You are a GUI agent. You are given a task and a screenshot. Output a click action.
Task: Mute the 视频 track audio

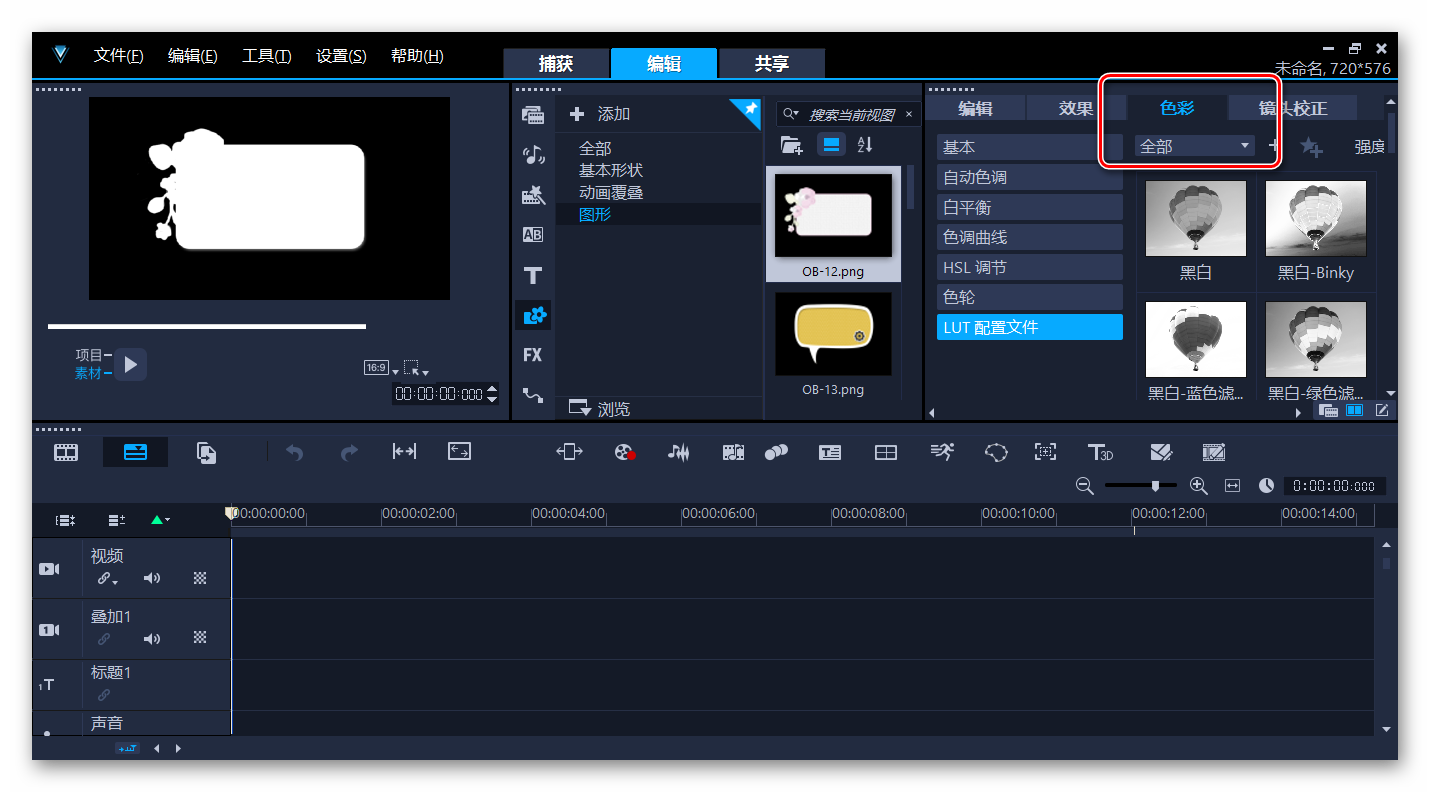click(x=151, y=578)
